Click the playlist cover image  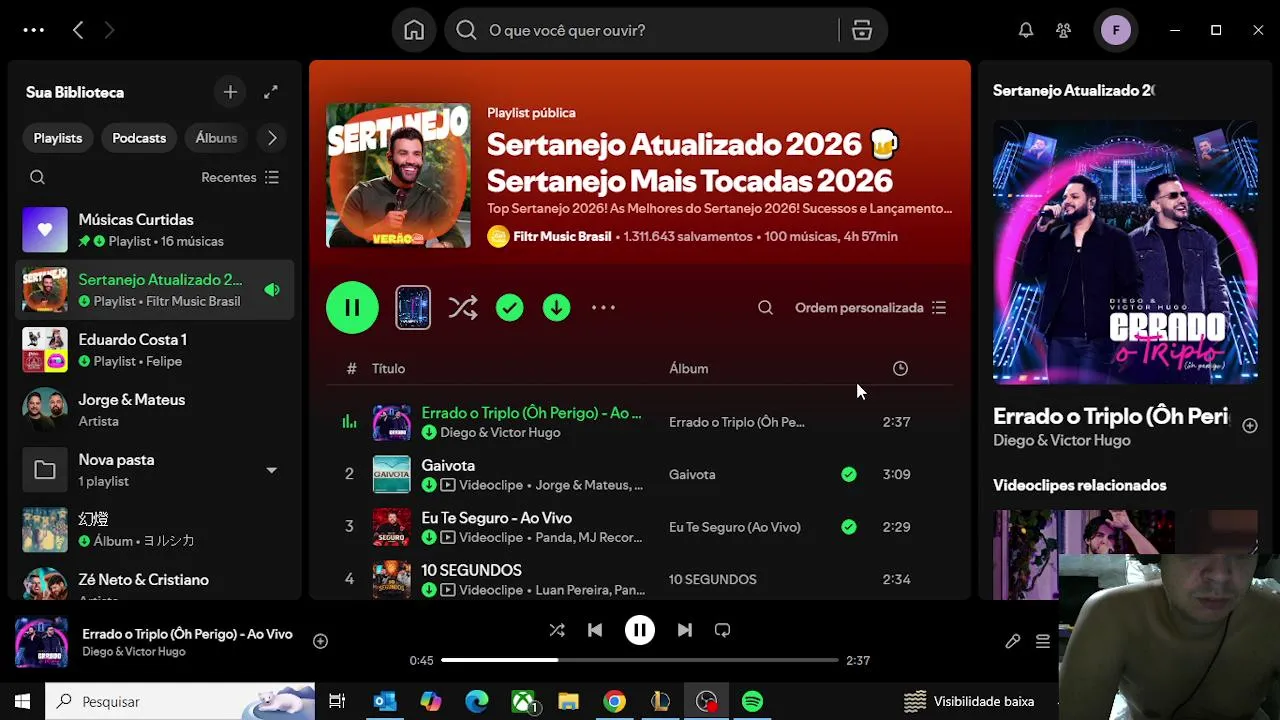(398, 175)
